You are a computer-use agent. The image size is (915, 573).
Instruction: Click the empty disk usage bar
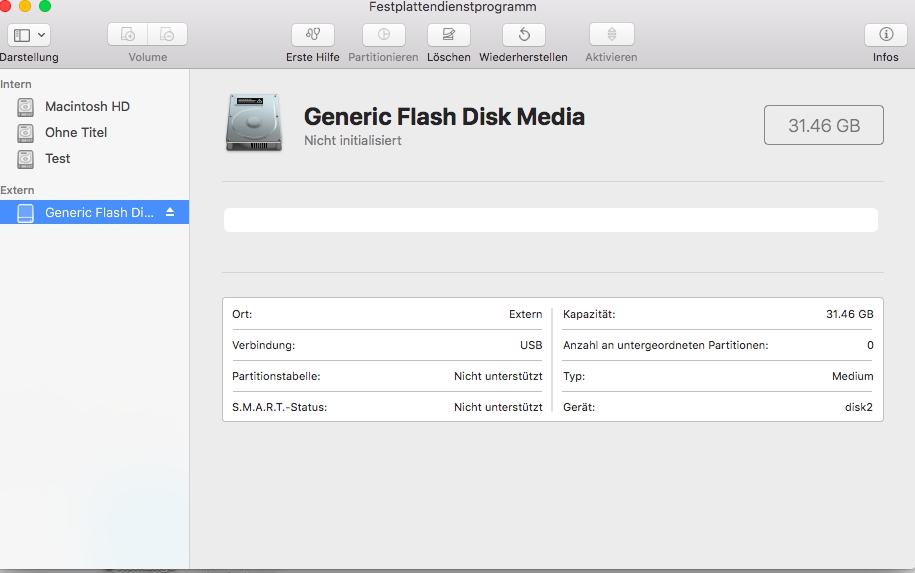tap(551, 220)
